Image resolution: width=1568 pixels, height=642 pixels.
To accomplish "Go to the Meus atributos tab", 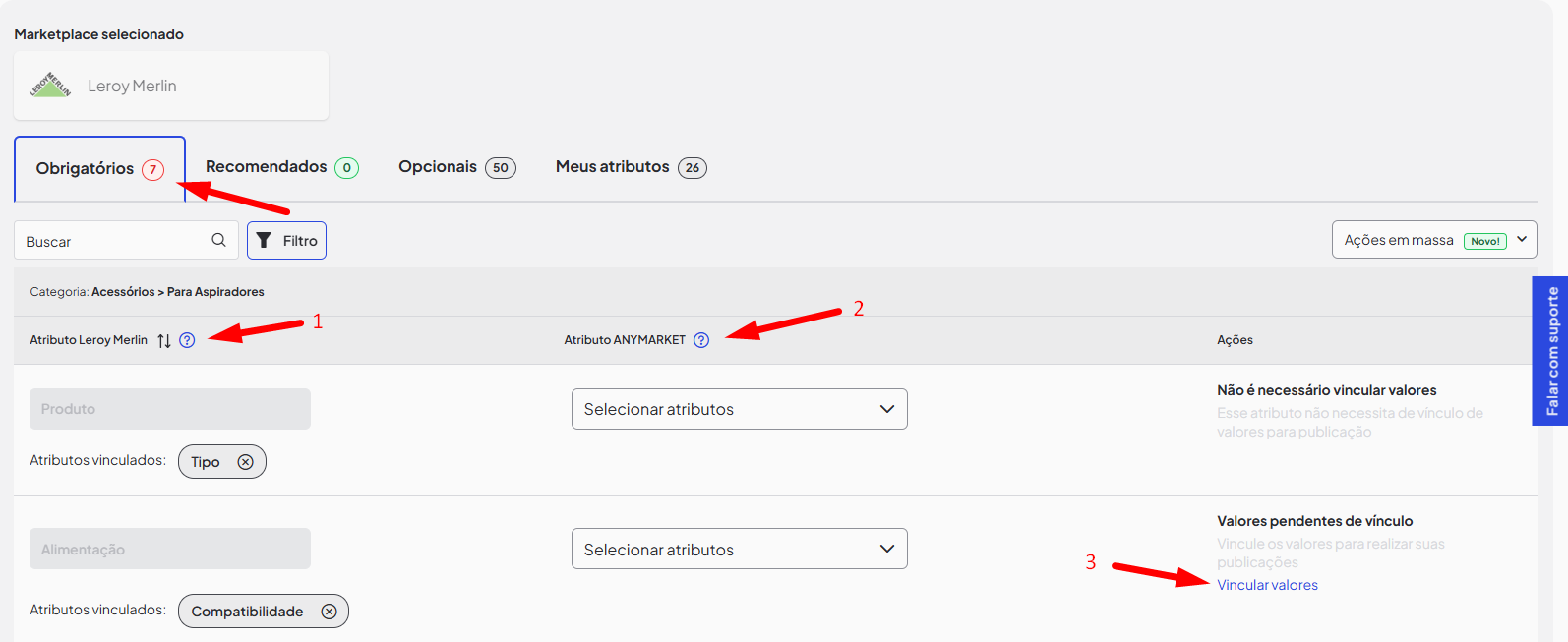I will [x=631, y=167].
